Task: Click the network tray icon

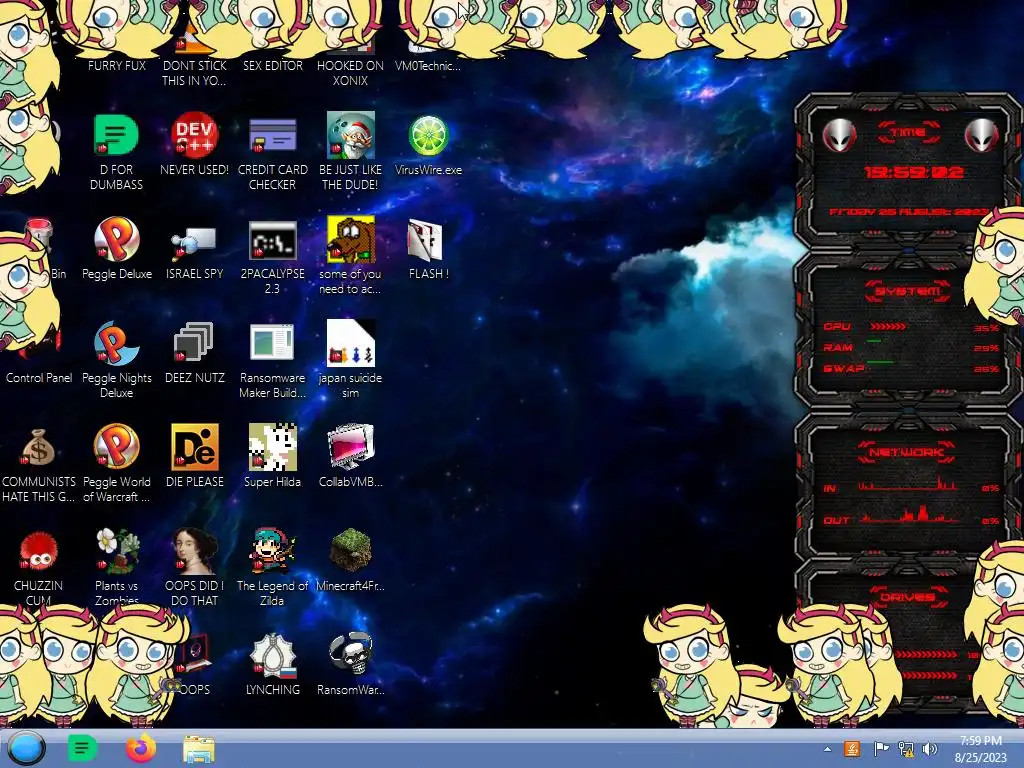Action: [906, 748]
